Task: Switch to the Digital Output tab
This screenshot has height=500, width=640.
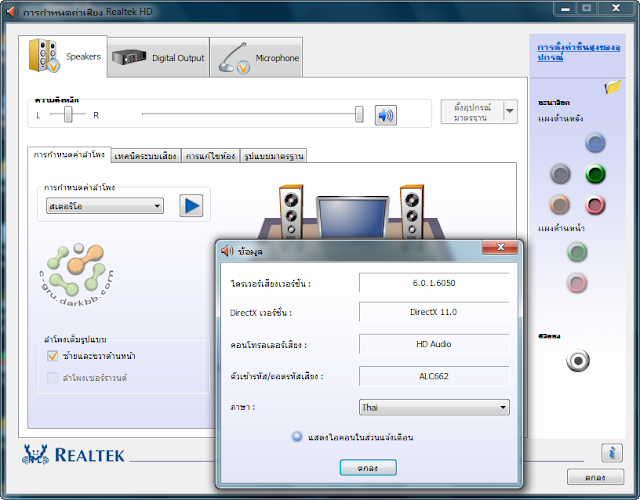Action: coord(158,58)
